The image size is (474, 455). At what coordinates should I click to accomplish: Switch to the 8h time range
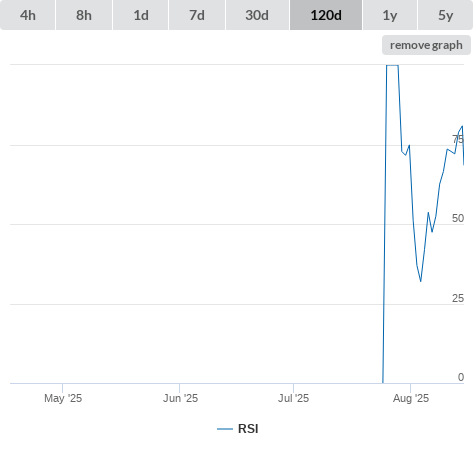click(84, 15)
